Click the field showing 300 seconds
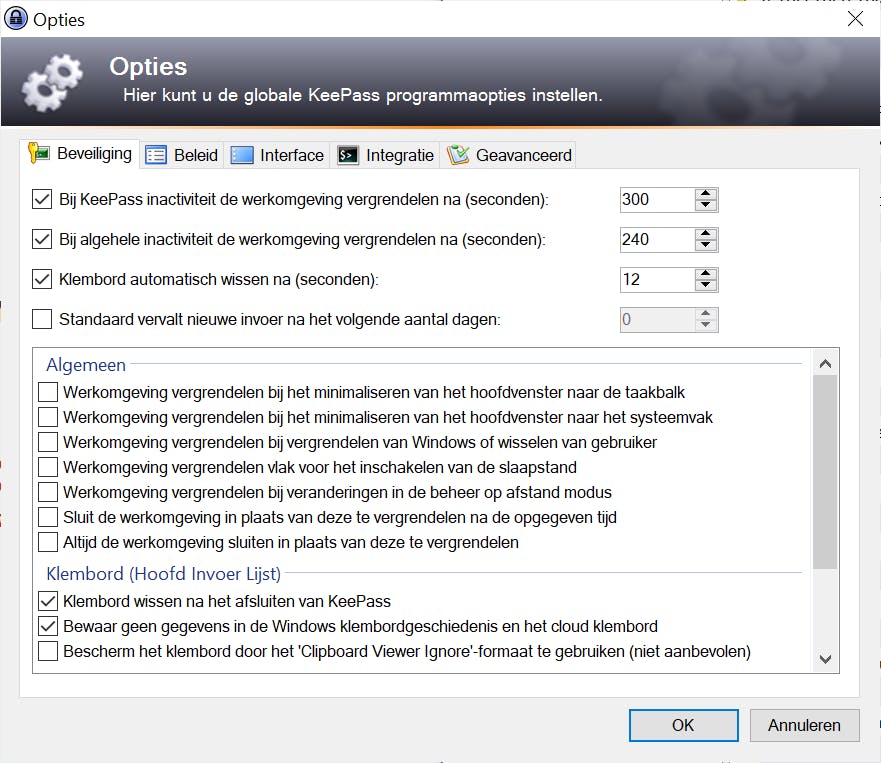This screenshot has height=763, width=881. (657, 199)
